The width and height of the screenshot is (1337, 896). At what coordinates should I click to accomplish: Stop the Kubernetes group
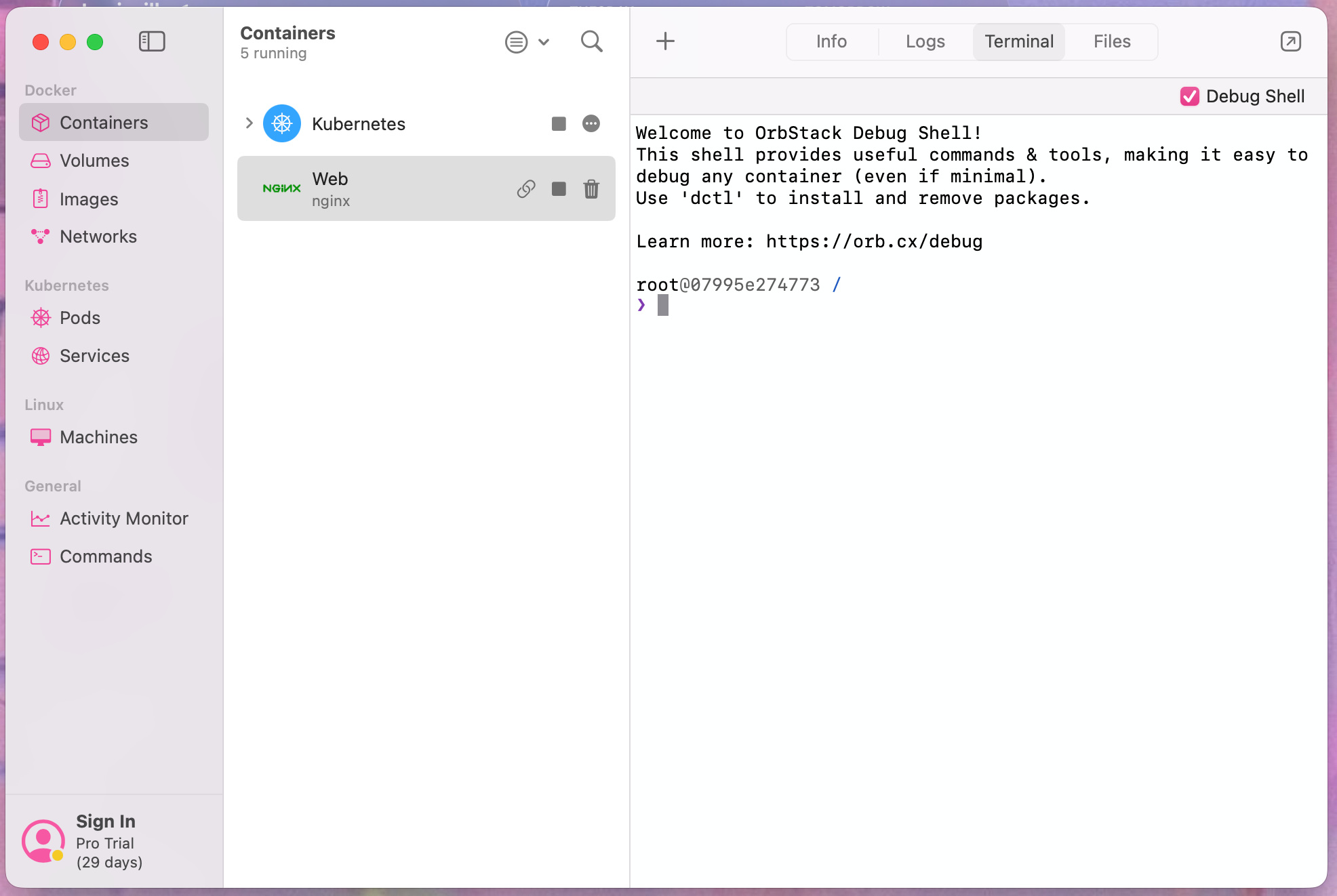559,123
